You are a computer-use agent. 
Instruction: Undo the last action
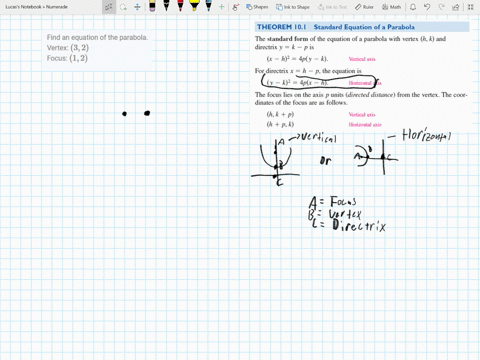click(427, 7)
